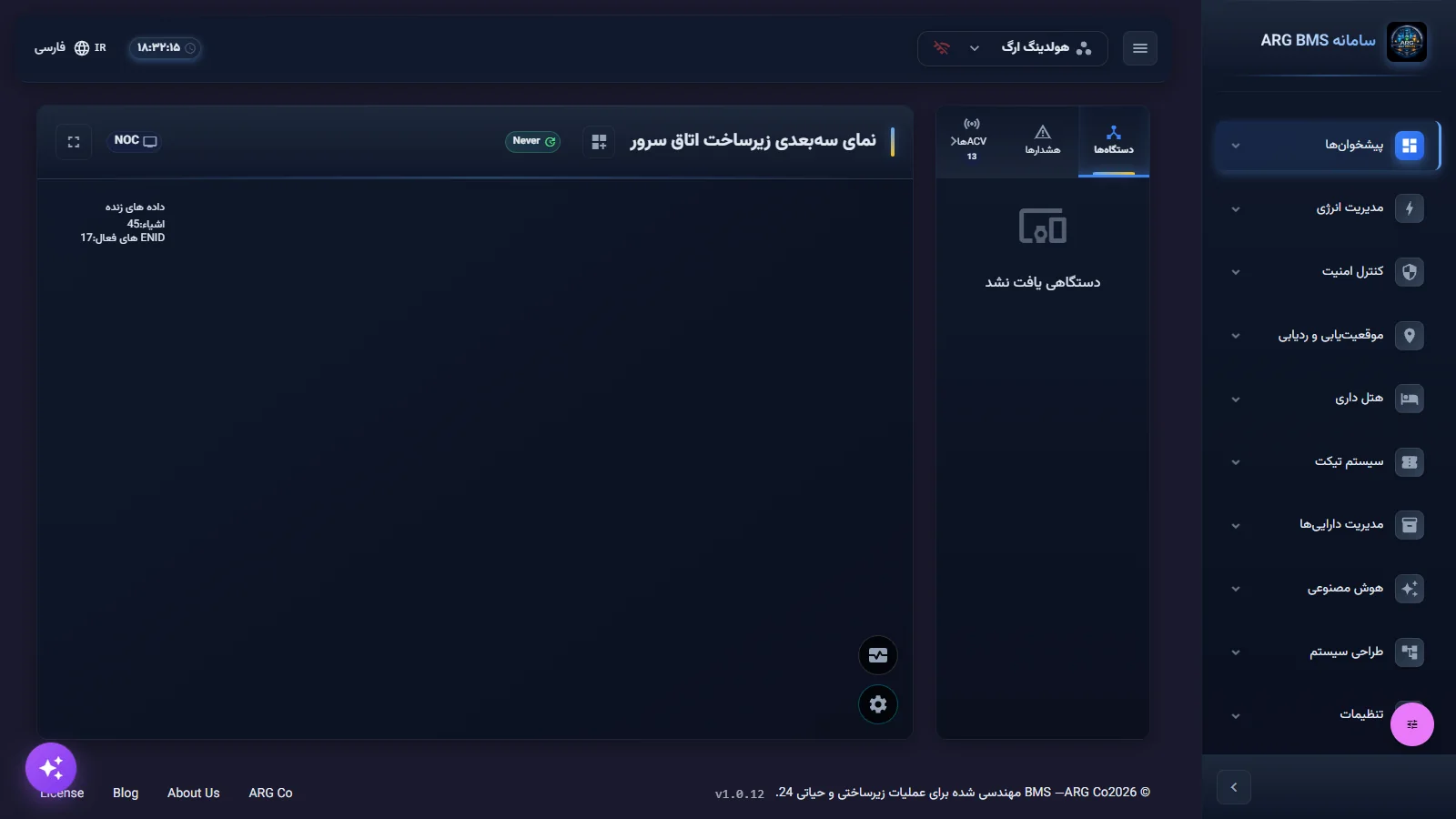This screenshot has height=819, width=1456.
Task: Click the System Design diagram icon
Action: point(1409,652)
